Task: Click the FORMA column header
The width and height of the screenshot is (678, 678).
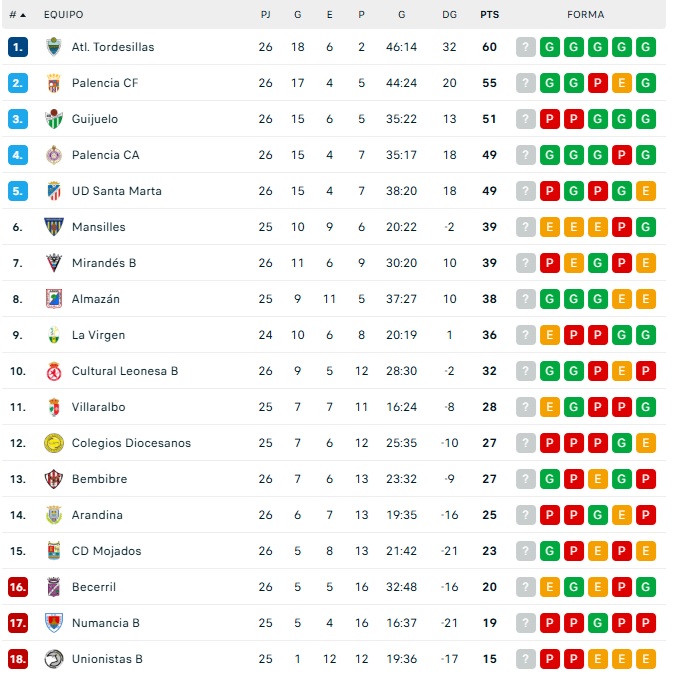Action: tap(585, 15)
